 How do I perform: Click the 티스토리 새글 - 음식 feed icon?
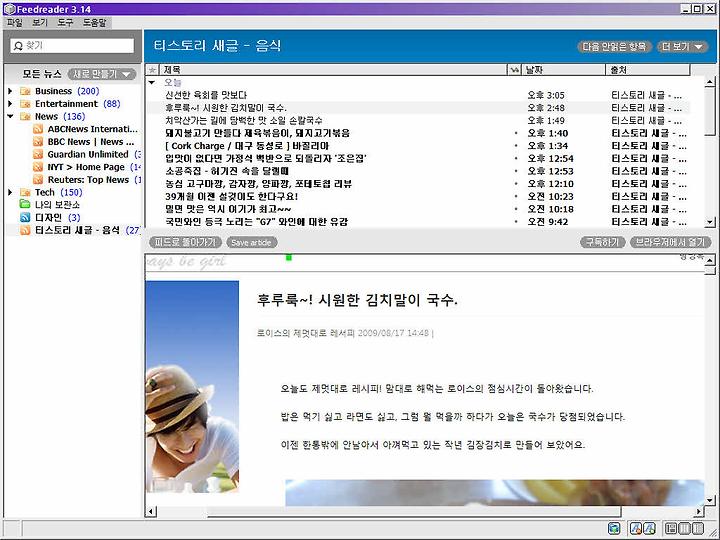pyautogui.click(x=26, y=230)
